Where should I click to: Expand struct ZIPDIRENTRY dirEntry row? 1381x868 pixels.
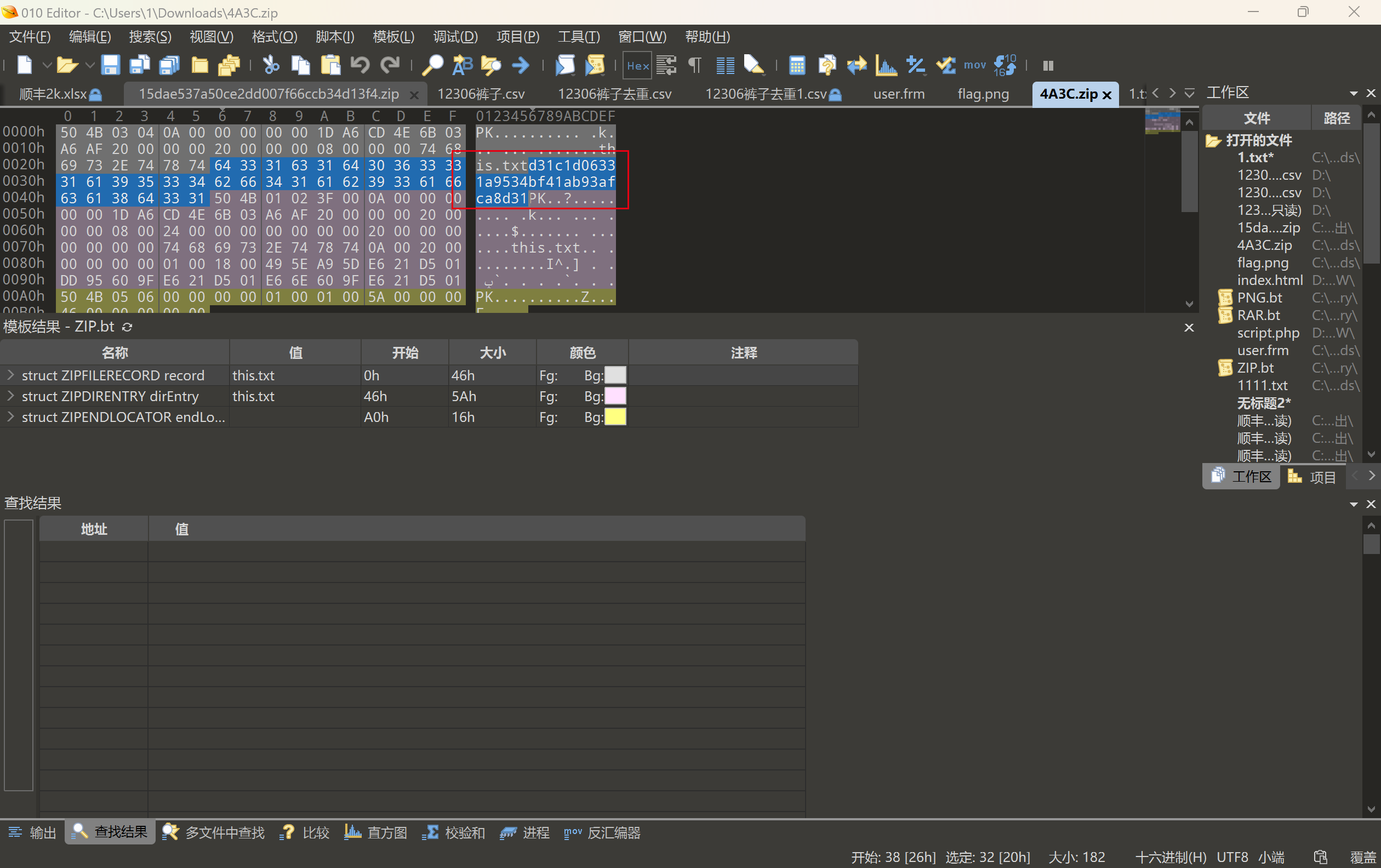[x=10, y=396]
